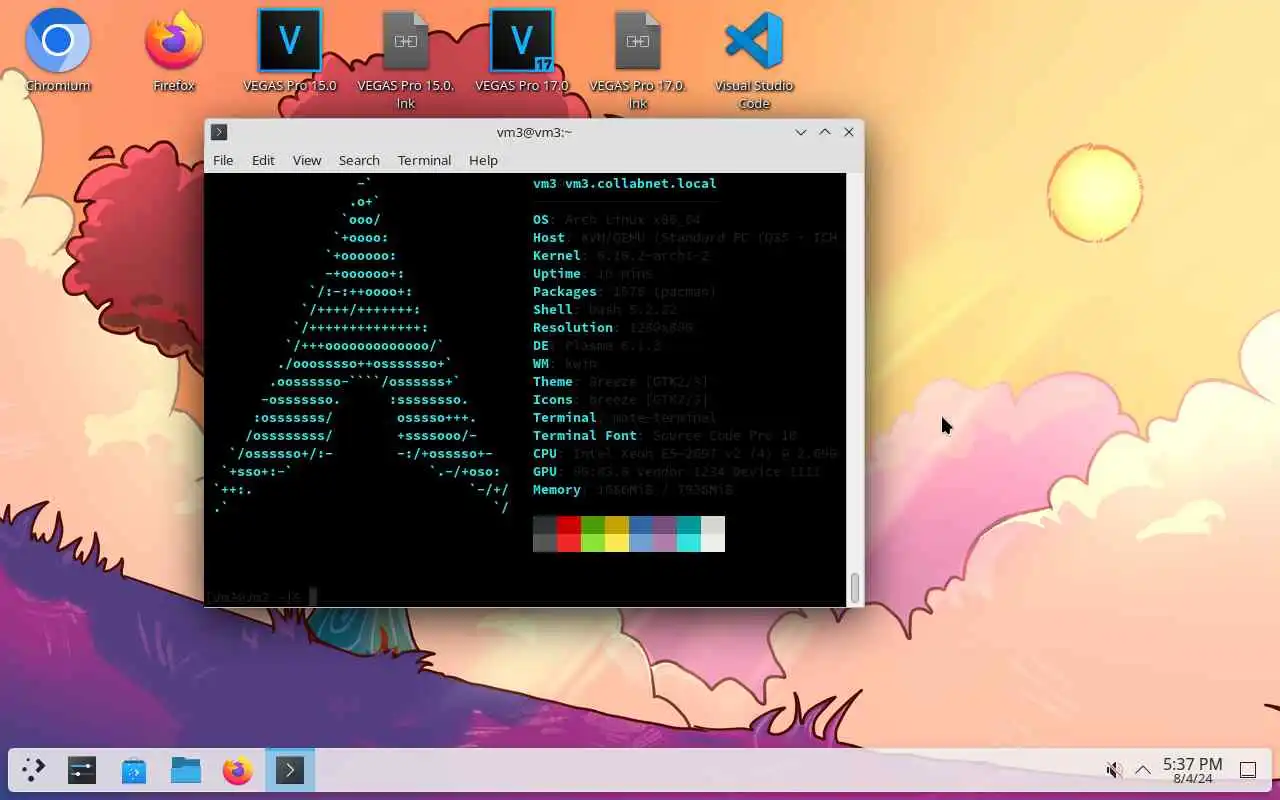
Task: Open the terminal window menu icon in the titlebar
Action: (220, 132)
